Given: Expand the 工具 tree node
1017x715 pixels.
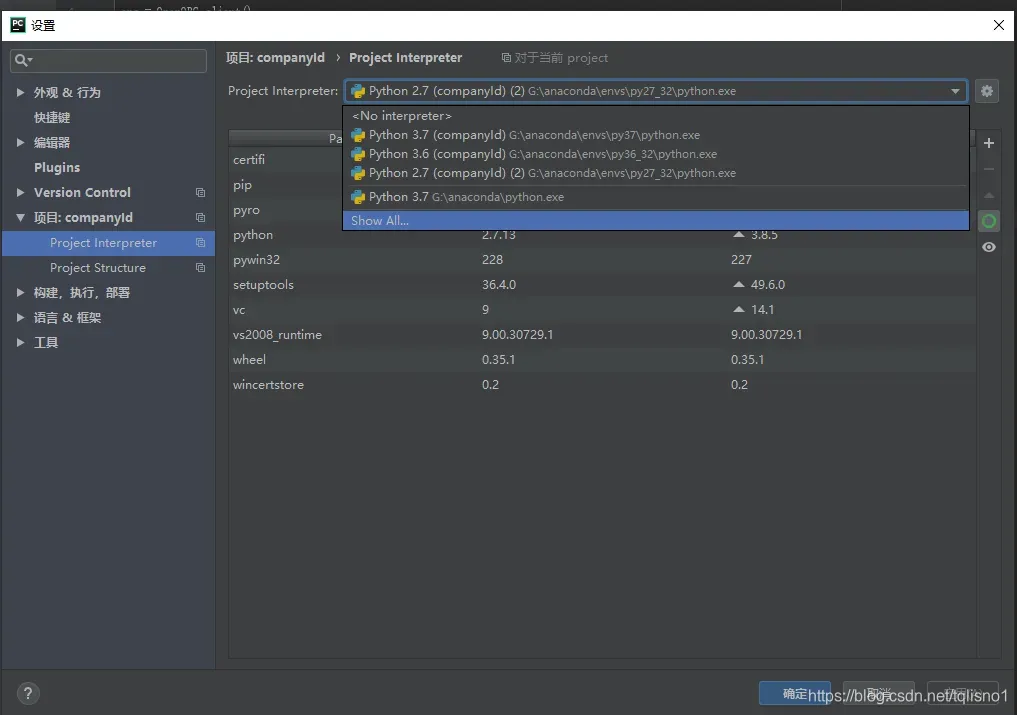Looking at the screenshot, I should coord(20,343).
